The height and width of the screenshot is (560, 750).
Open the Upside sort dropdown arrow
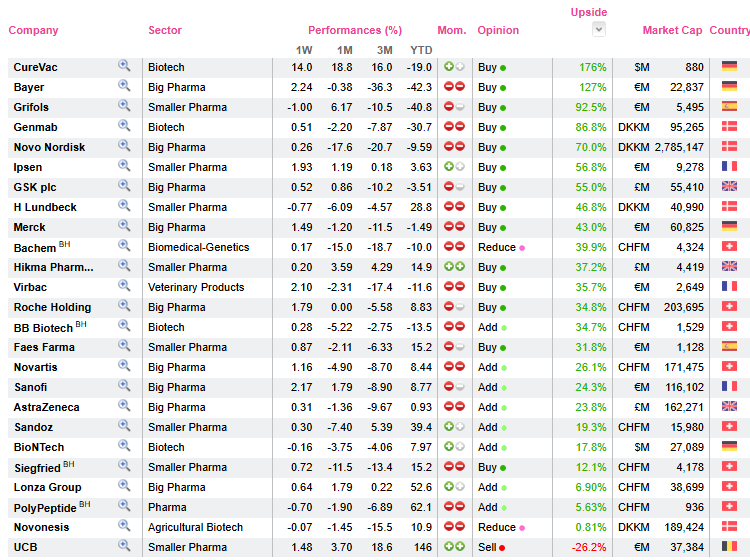(599, 30)
